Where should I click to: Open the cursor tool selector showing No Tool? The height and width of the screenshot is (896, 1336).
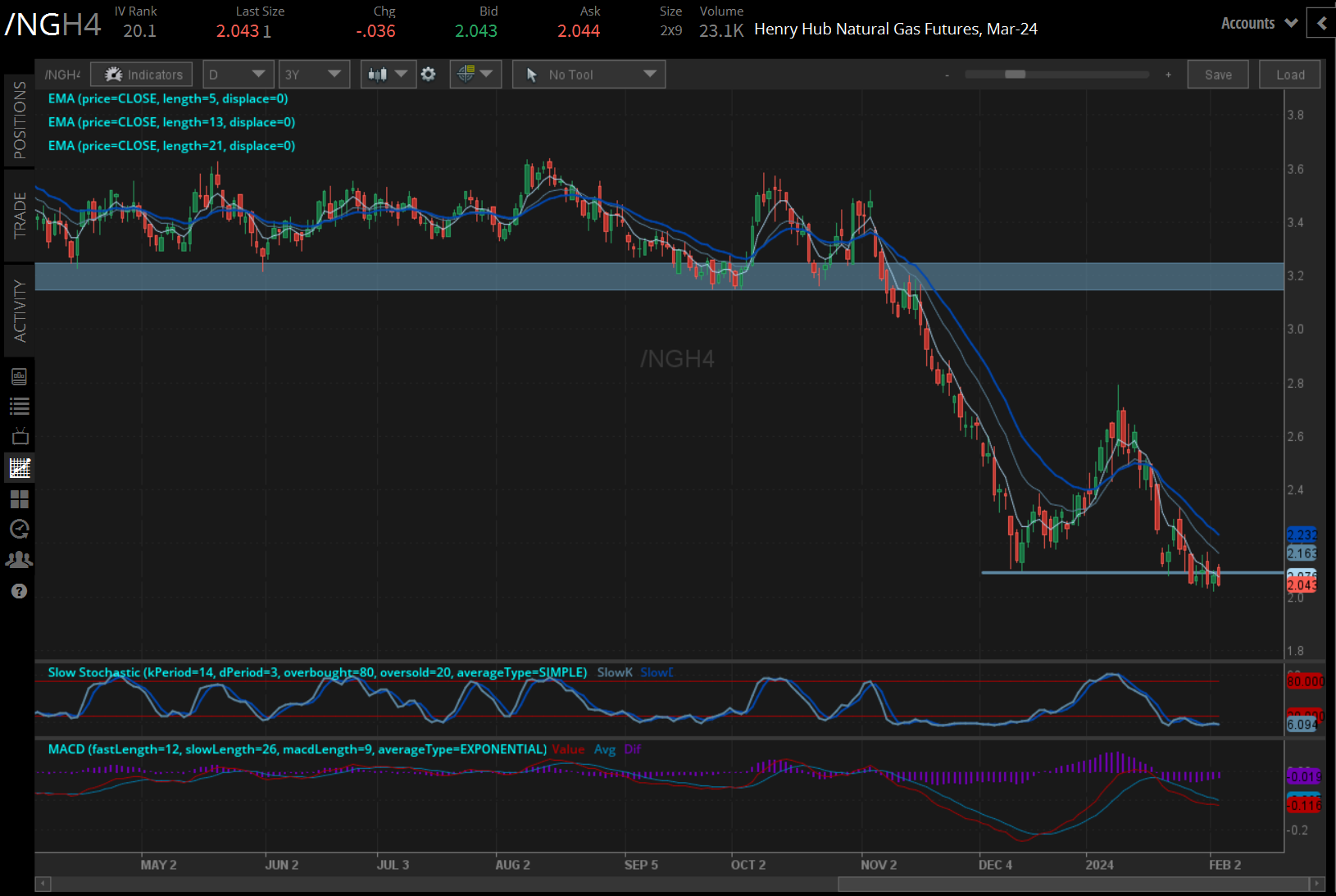(588, 74)
